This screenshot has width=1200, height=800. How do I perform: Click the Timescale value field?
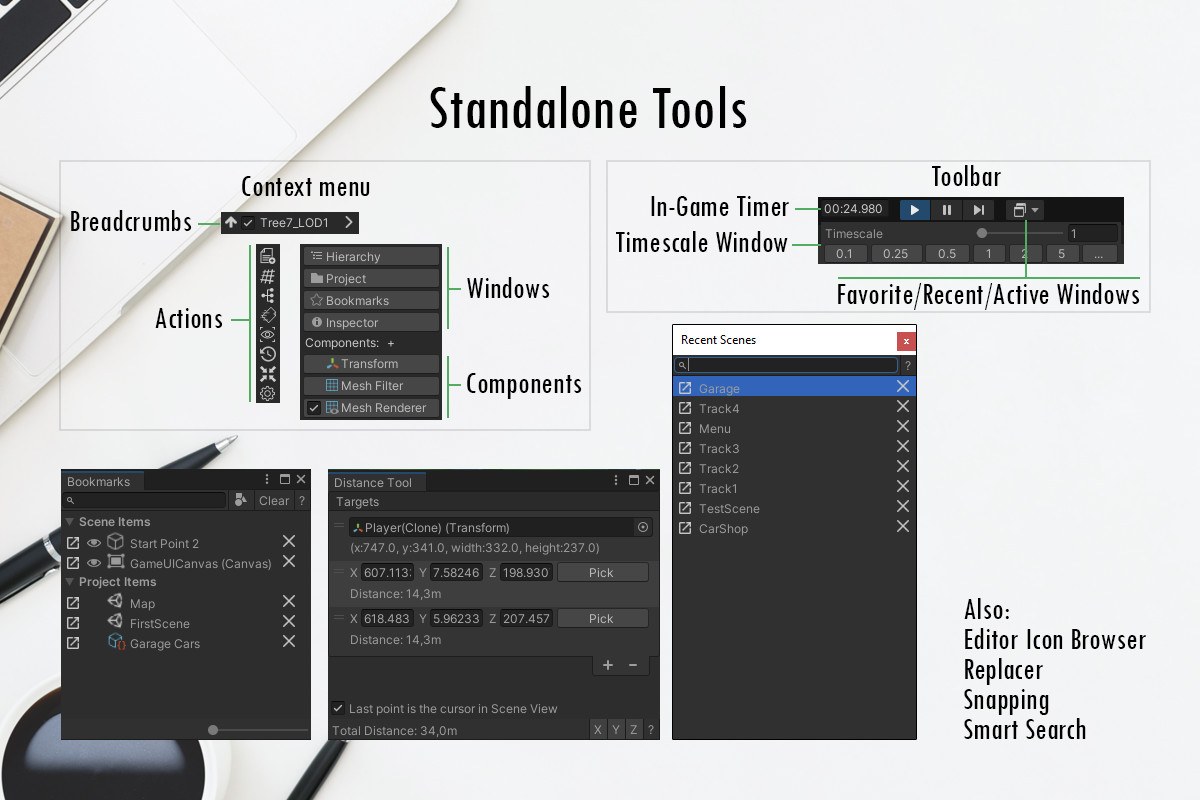[x=1092, y=234]
